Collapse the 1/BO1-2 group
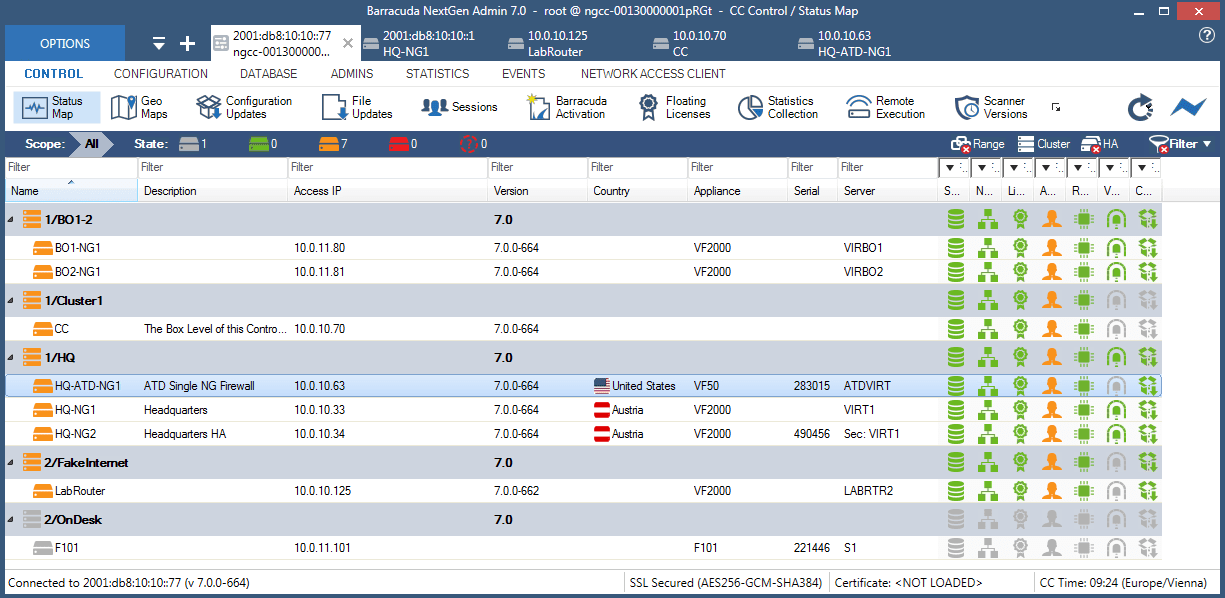 coord(11,218)
